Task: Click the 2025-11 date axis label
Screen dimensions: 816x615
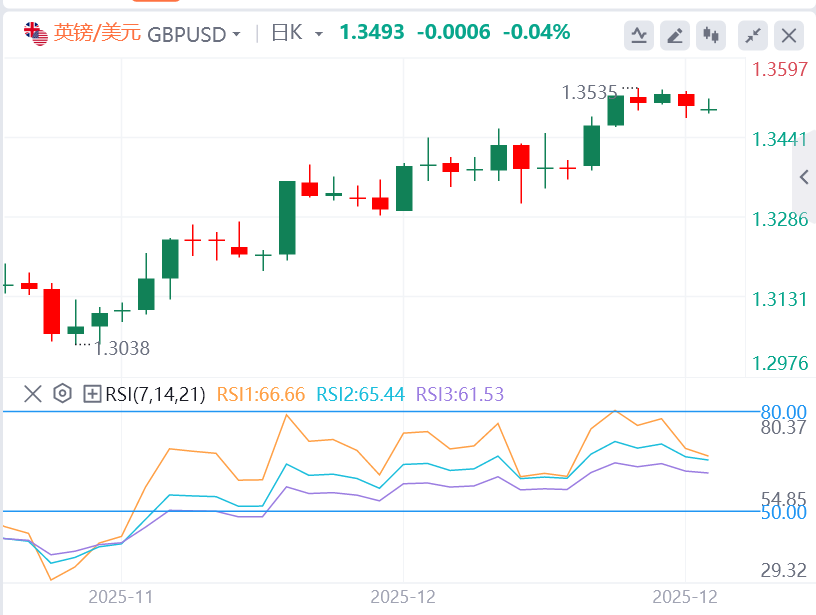Action: tap(121, 597)
